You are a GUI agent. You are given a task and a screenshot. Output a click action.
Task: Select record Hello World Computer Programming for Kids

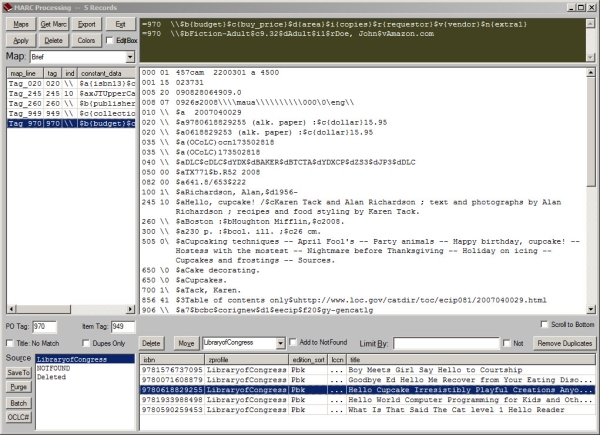pyautogui.click(x=367, y=400)
